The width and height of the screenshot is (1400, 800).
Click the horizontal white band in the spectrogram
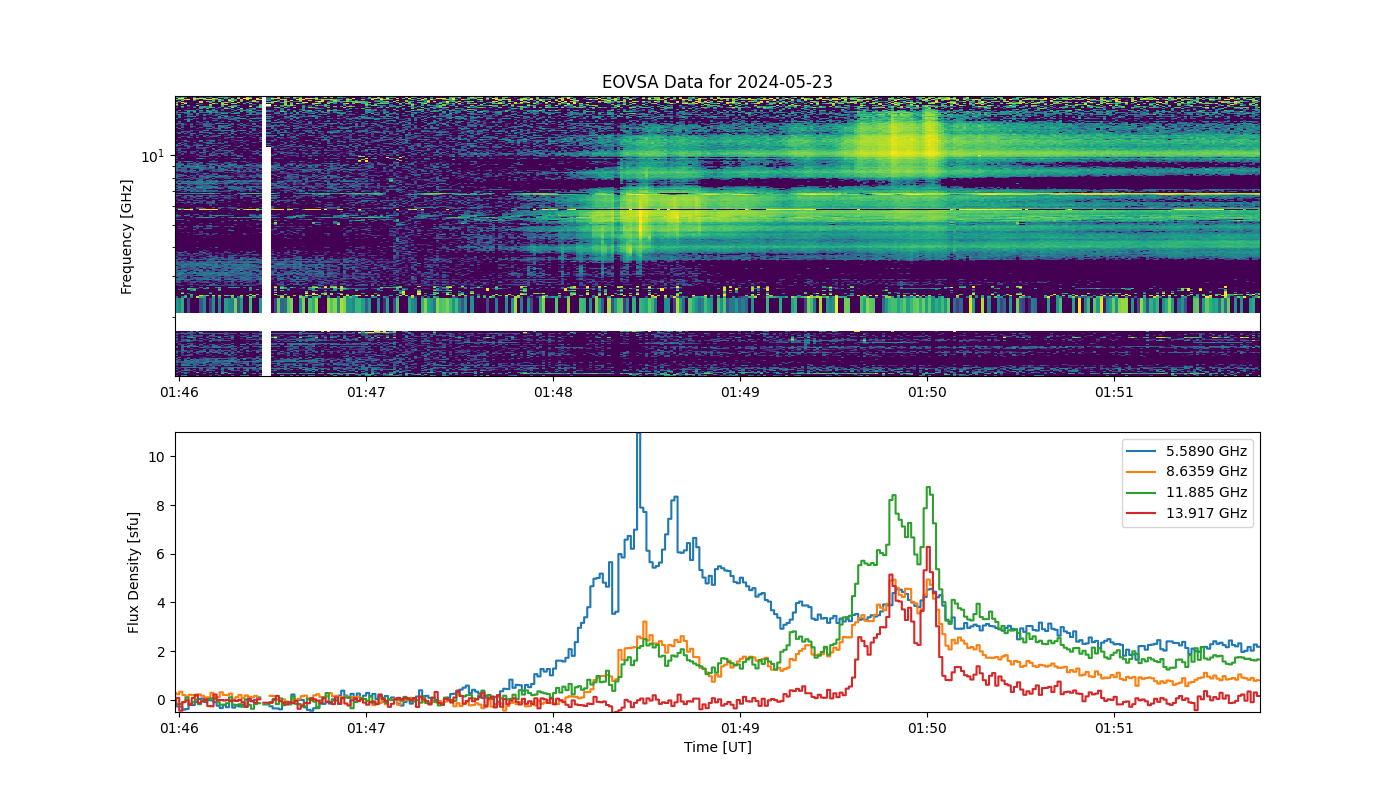click(x=717, y=322)
